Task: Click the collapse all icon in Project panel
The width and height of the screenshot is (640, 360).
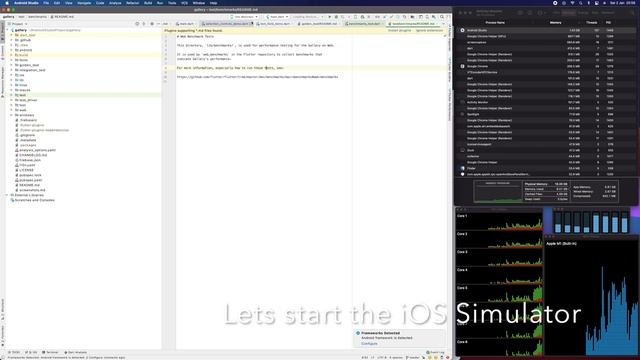Action: pyautogui.click(x=144, y=24)
